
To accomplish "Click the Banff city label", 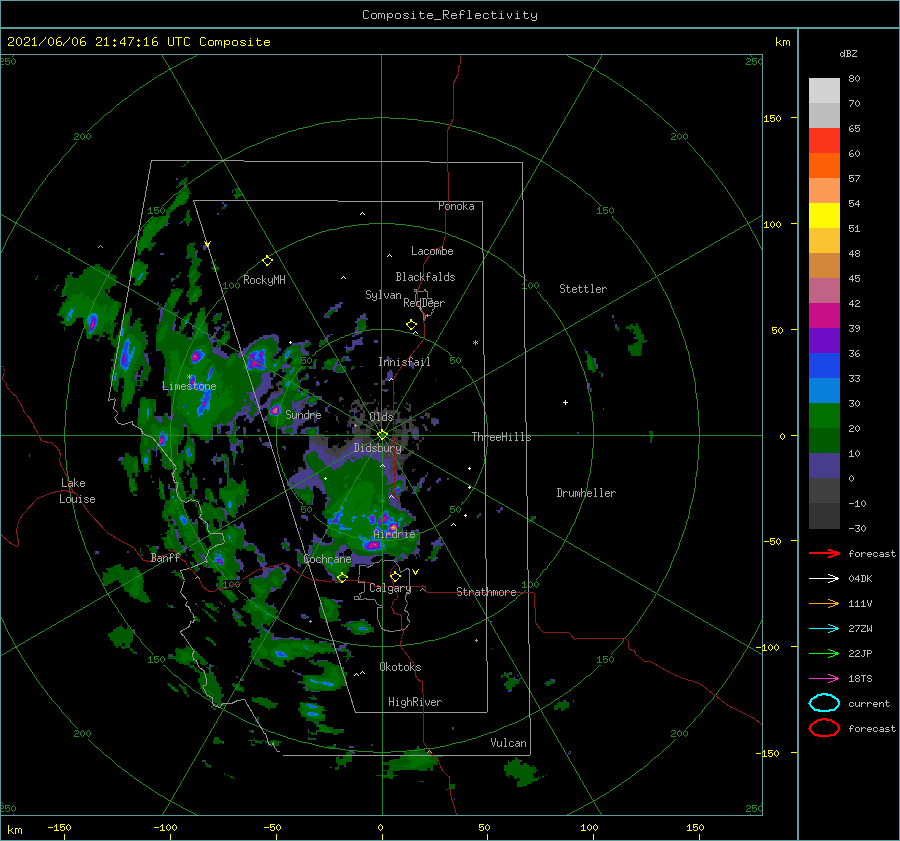I will click(x=165, y=557).
